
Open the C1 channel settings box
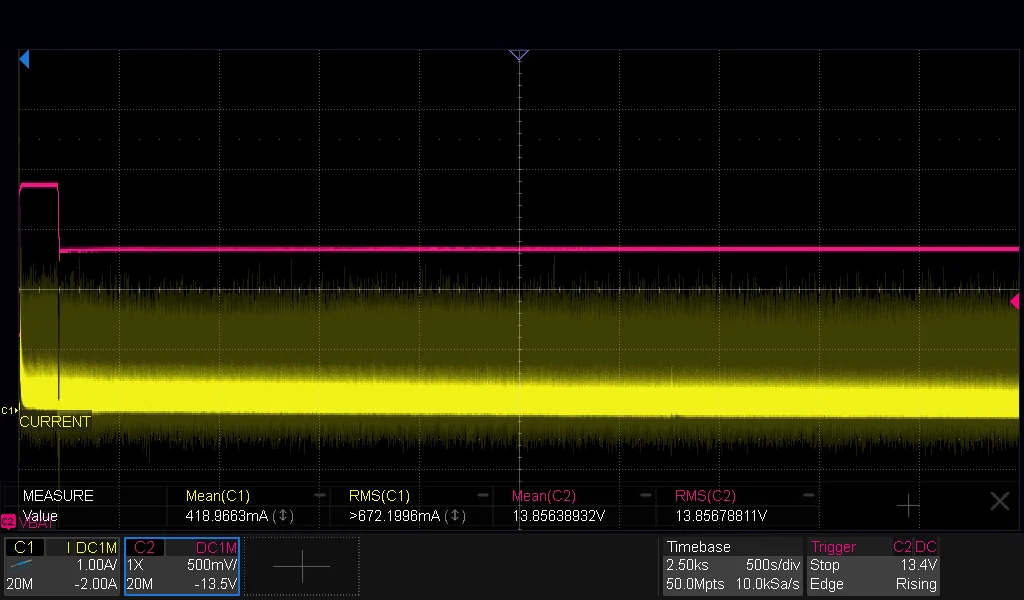[63, 566]
